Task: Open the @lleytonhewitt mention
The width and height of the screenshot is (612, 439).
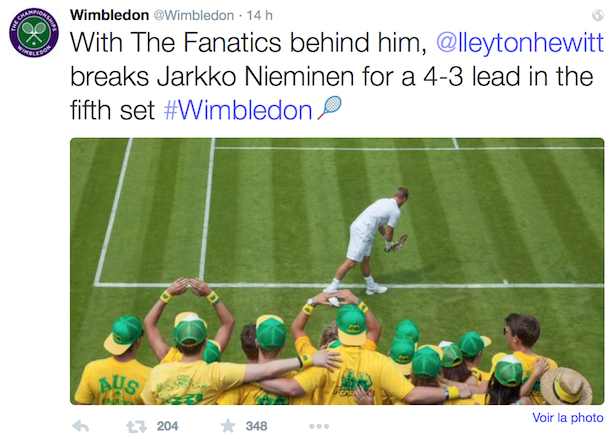Action: click(x=519, y=44)
